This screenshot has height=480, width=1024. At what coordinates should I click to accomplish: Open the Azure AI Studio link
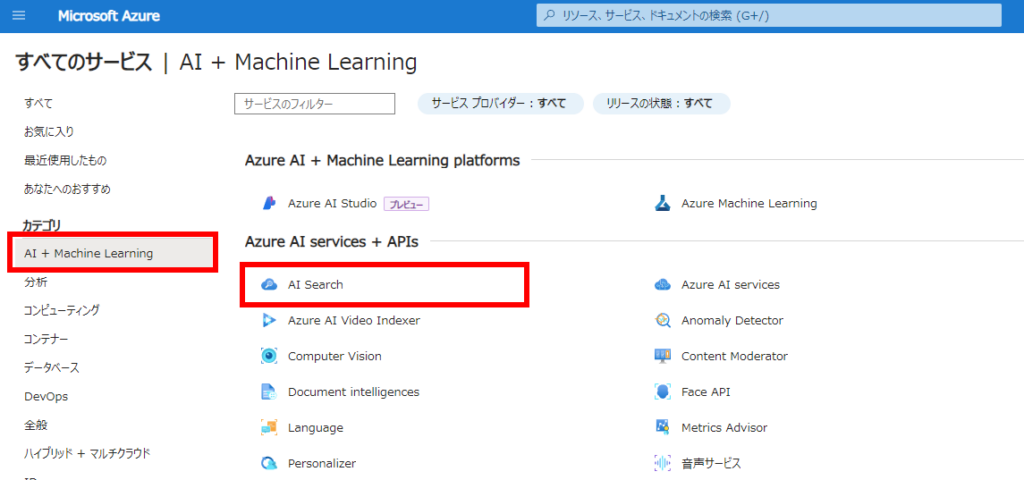pos(332,204)
